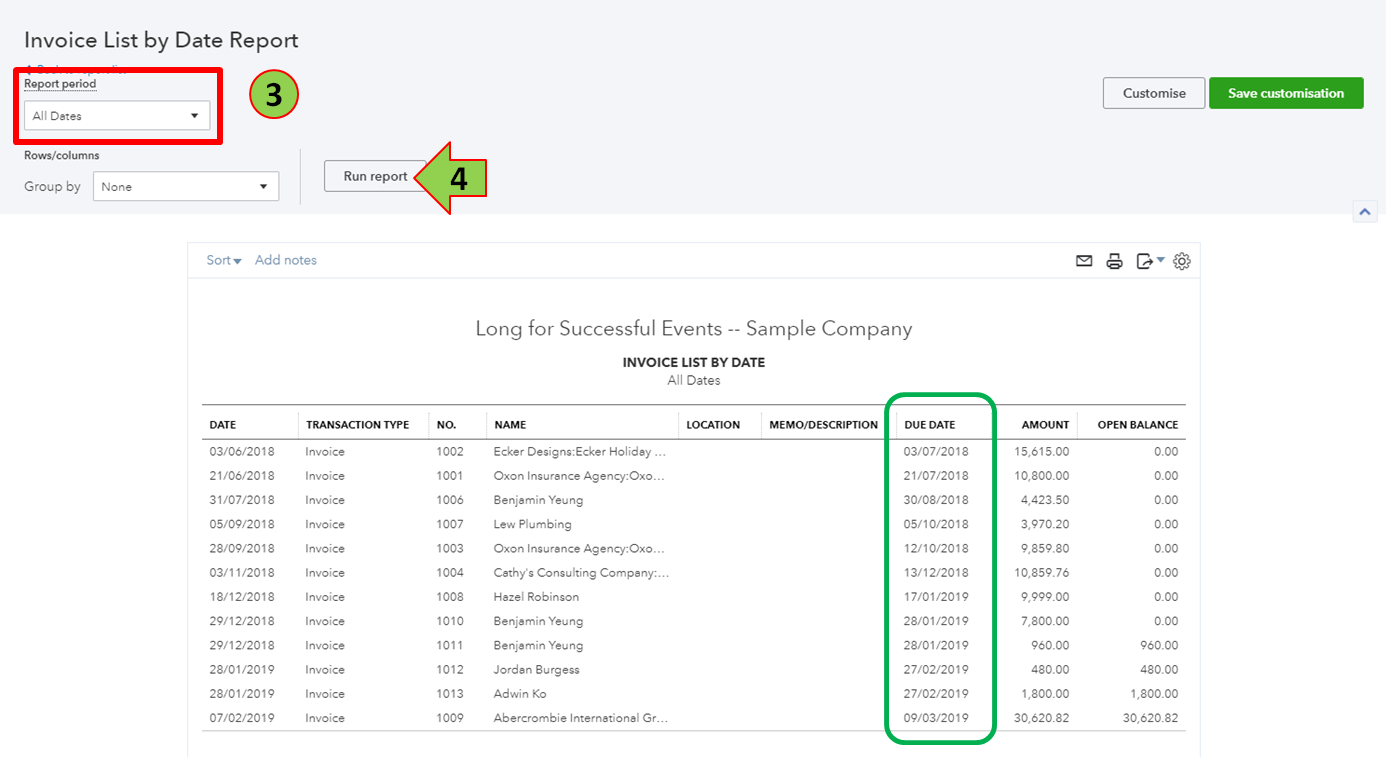Open the Group by dropdown set to None

click(x=185, y=186)
